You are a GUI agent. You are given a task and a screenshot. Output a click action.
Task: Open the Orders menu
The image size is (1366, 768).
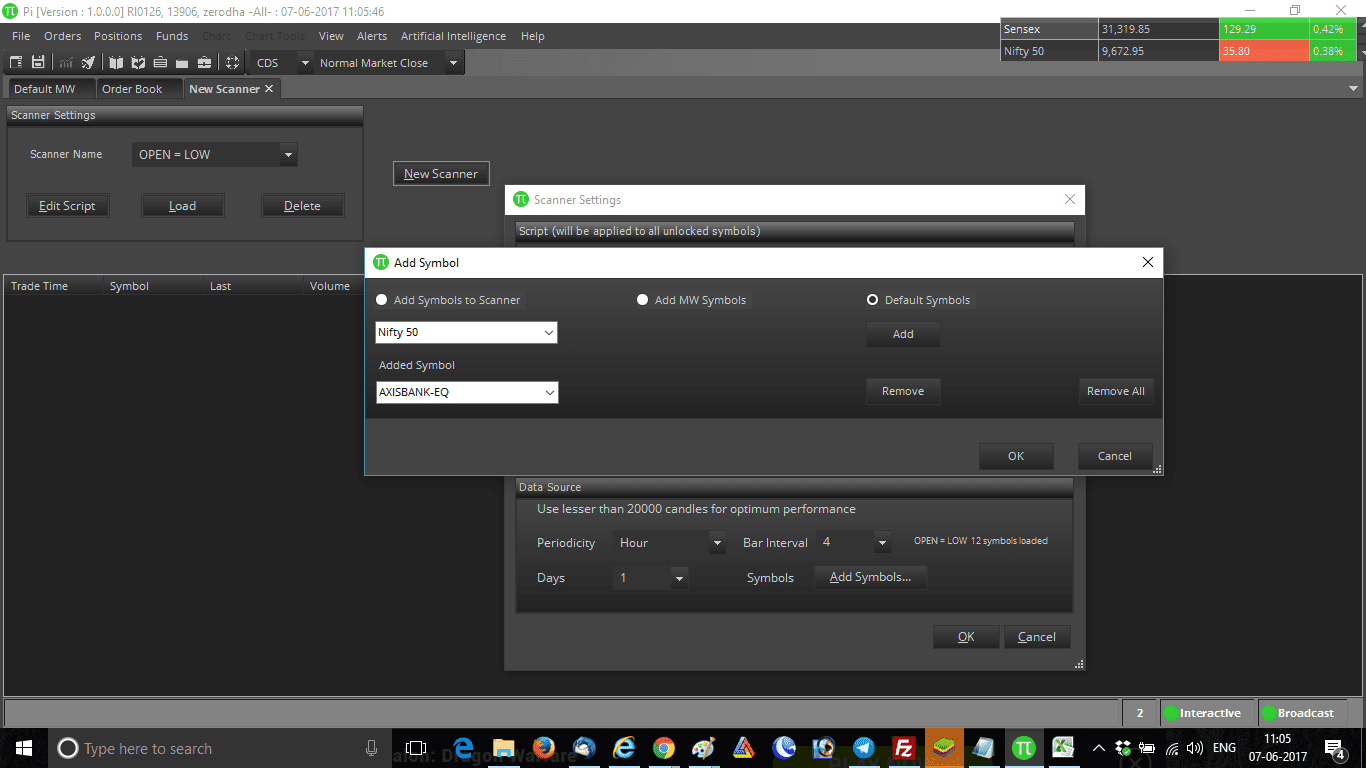pos(62,36)
